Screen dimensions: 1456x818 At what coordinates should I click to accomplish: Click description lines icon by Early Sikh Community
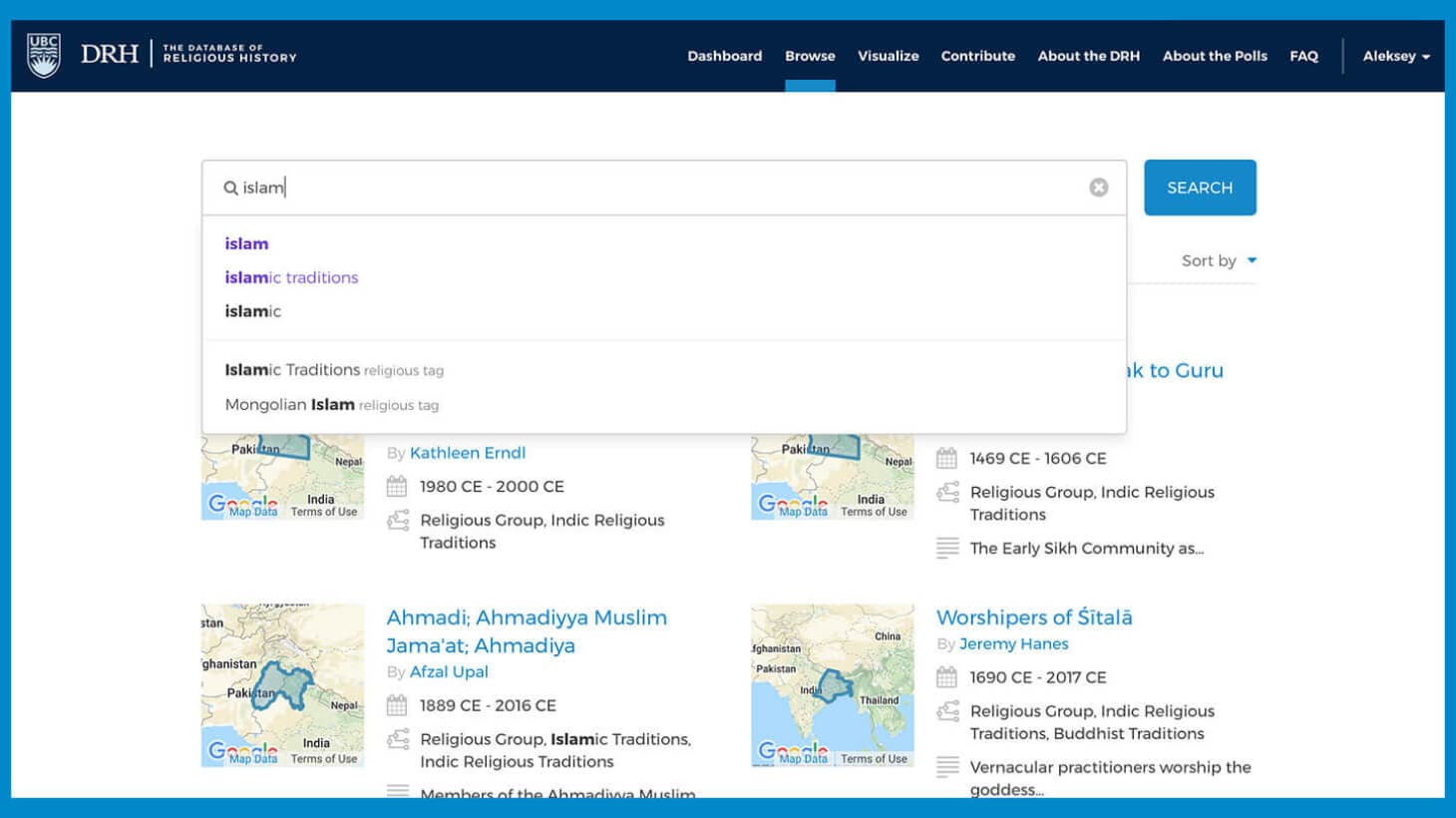pos(947,548)
